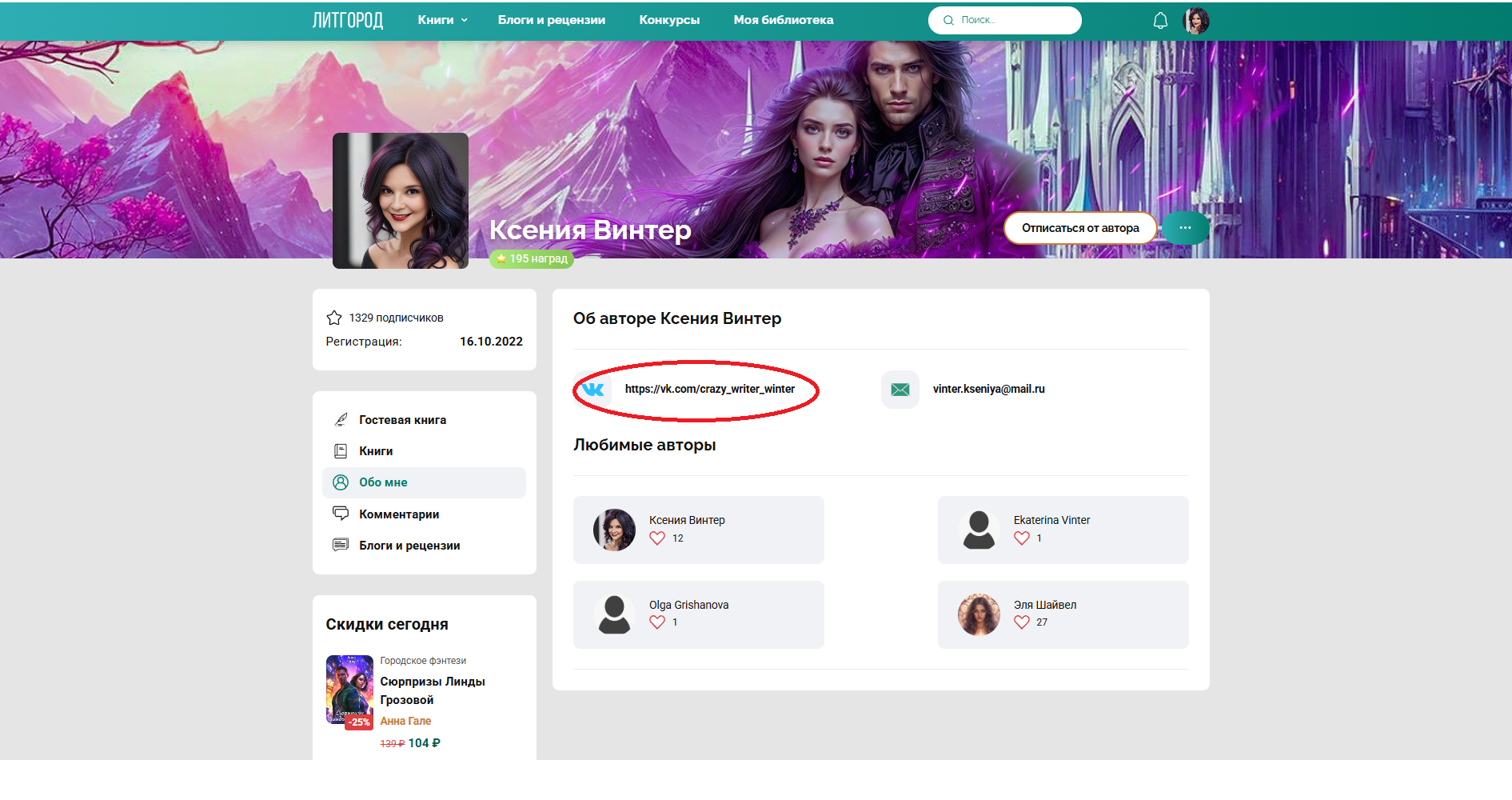The image size is (1512, 800).
Task: Open the user avatar in top bar
Action: click(x=1195, y=21)
